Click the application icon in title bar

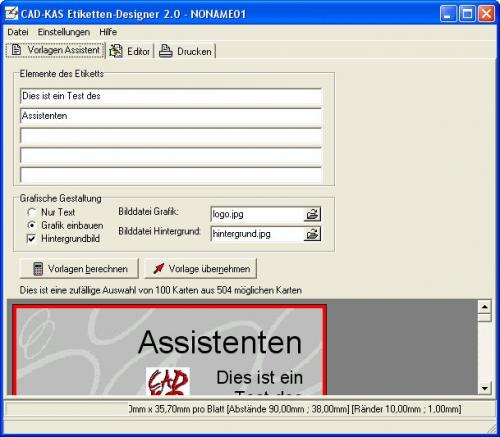11,14
